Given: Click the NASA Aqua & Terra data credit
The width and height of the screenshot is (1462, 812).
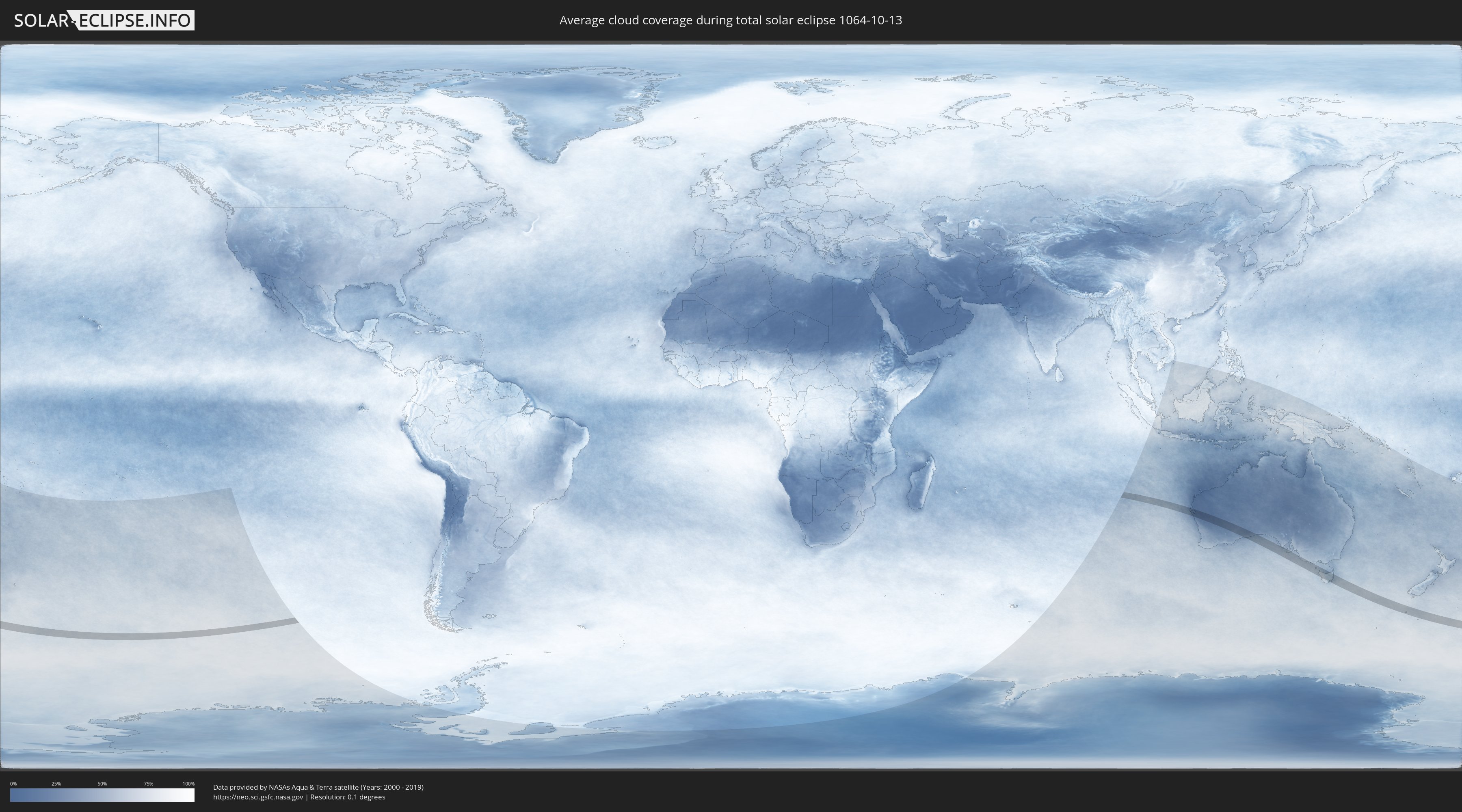Looking at the screenshot, I should point(318,787).
